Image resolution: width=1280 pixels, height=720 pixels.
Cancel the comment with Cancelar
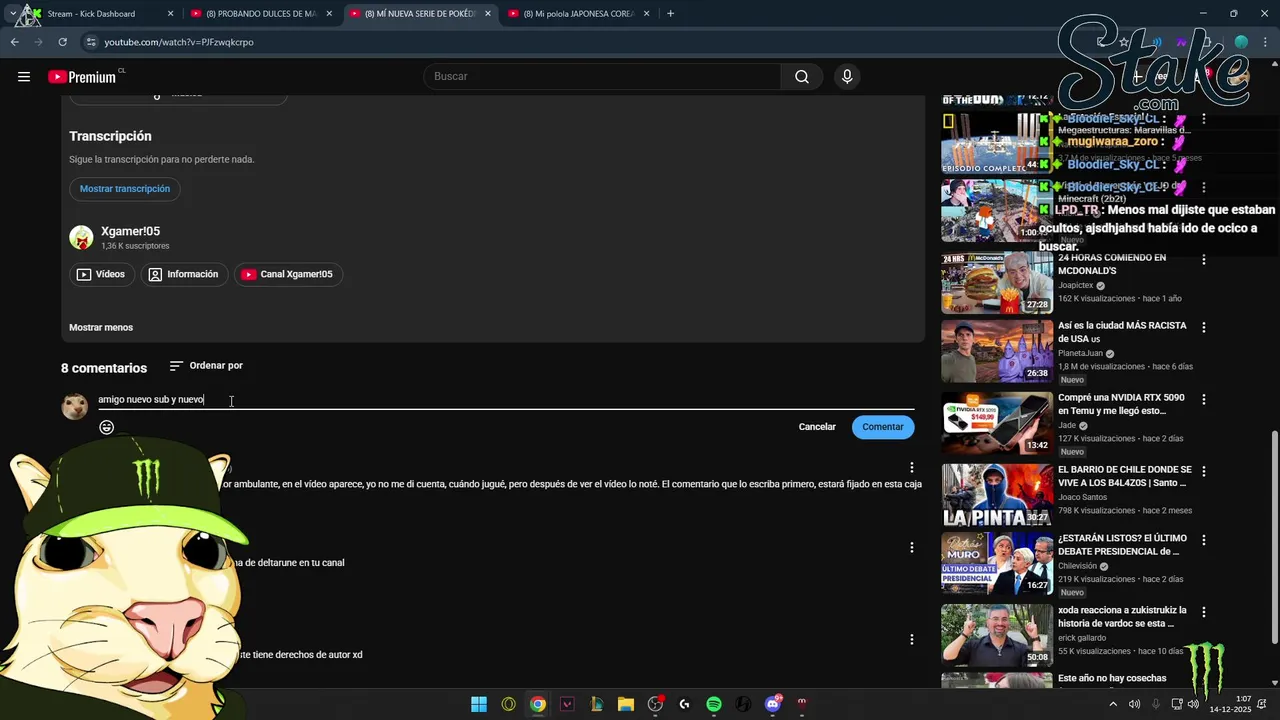pos(817,427)
